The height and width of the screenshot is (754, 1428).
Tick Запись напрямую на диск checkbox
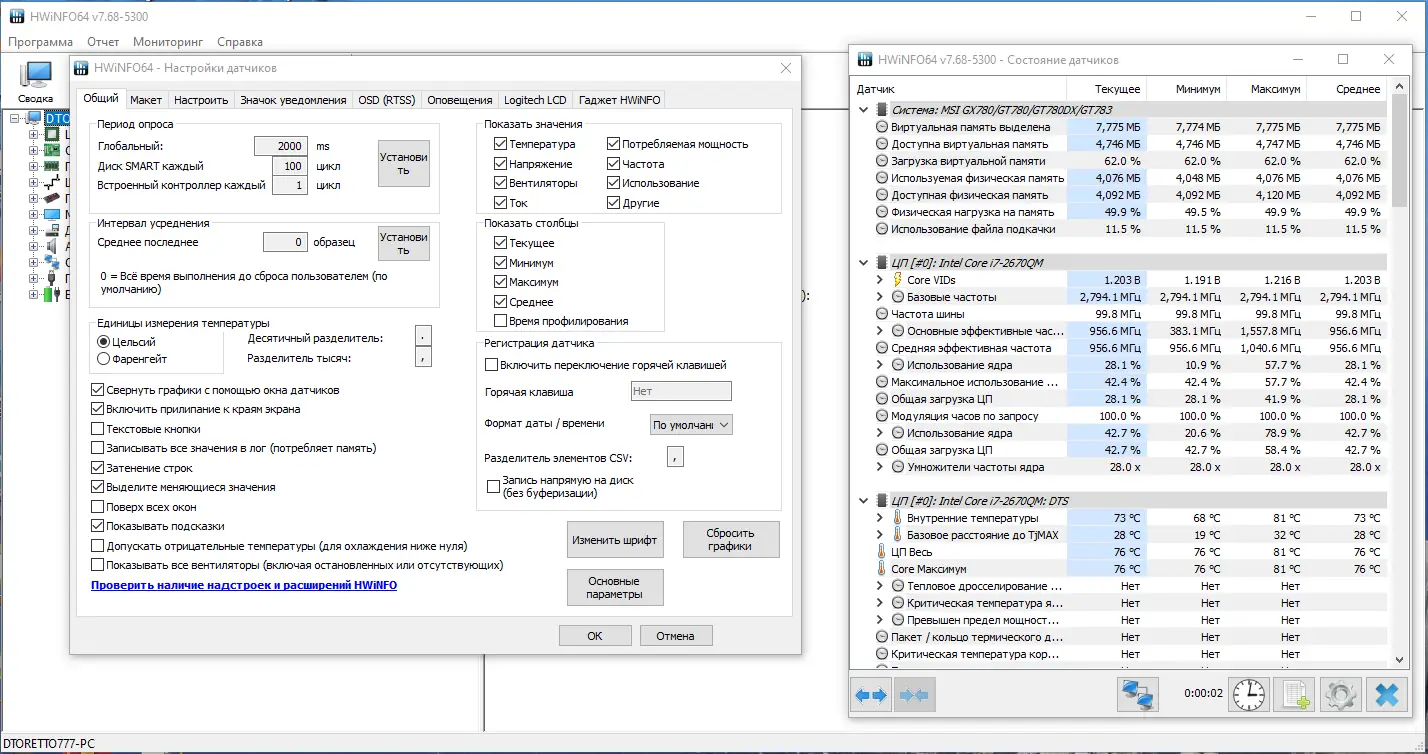pyautogui.click(x=493, y=487)
